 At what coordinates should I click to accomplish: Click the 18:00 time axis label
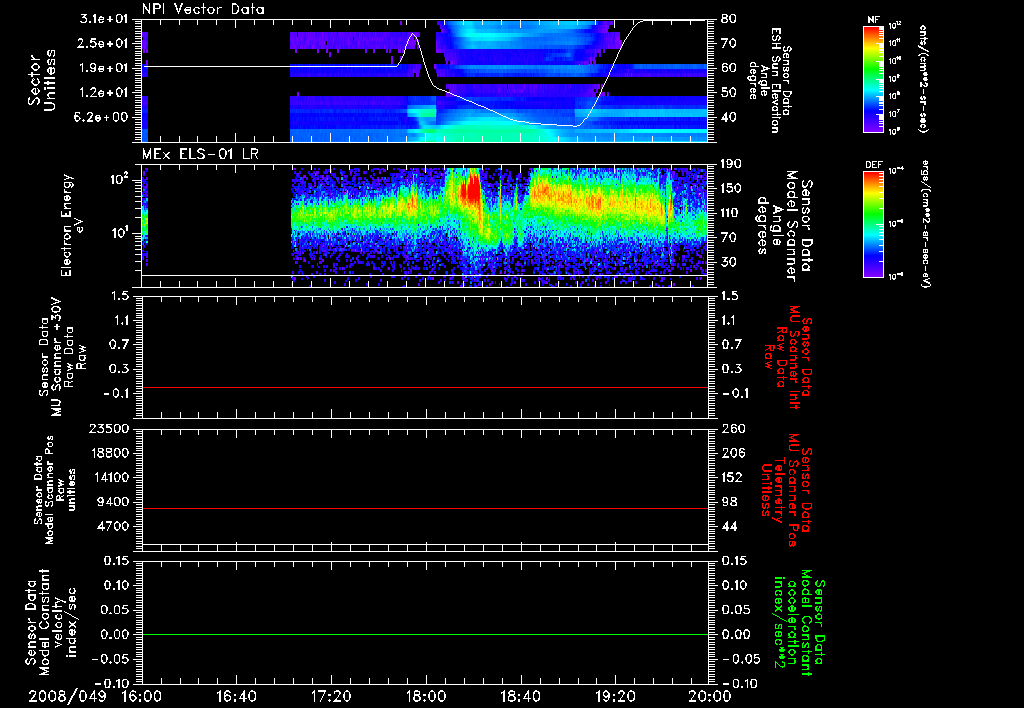pos(426,696)
